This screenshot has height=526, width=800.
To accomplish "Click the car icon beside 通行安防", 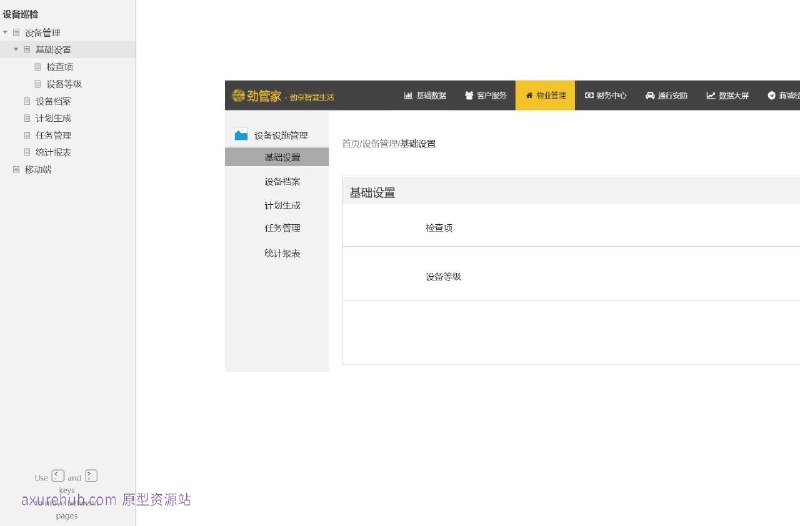I will pyautogui.click(x=650, y=95).
